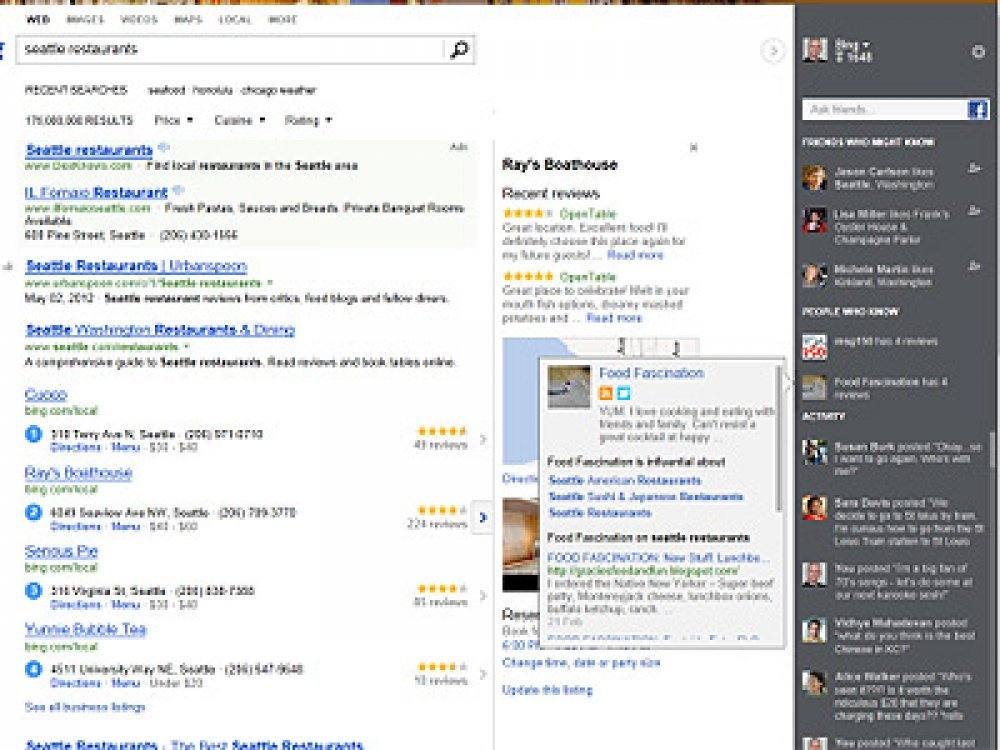Click Update this listing link
Screen dimensions: 1000x750
point(547,690)
